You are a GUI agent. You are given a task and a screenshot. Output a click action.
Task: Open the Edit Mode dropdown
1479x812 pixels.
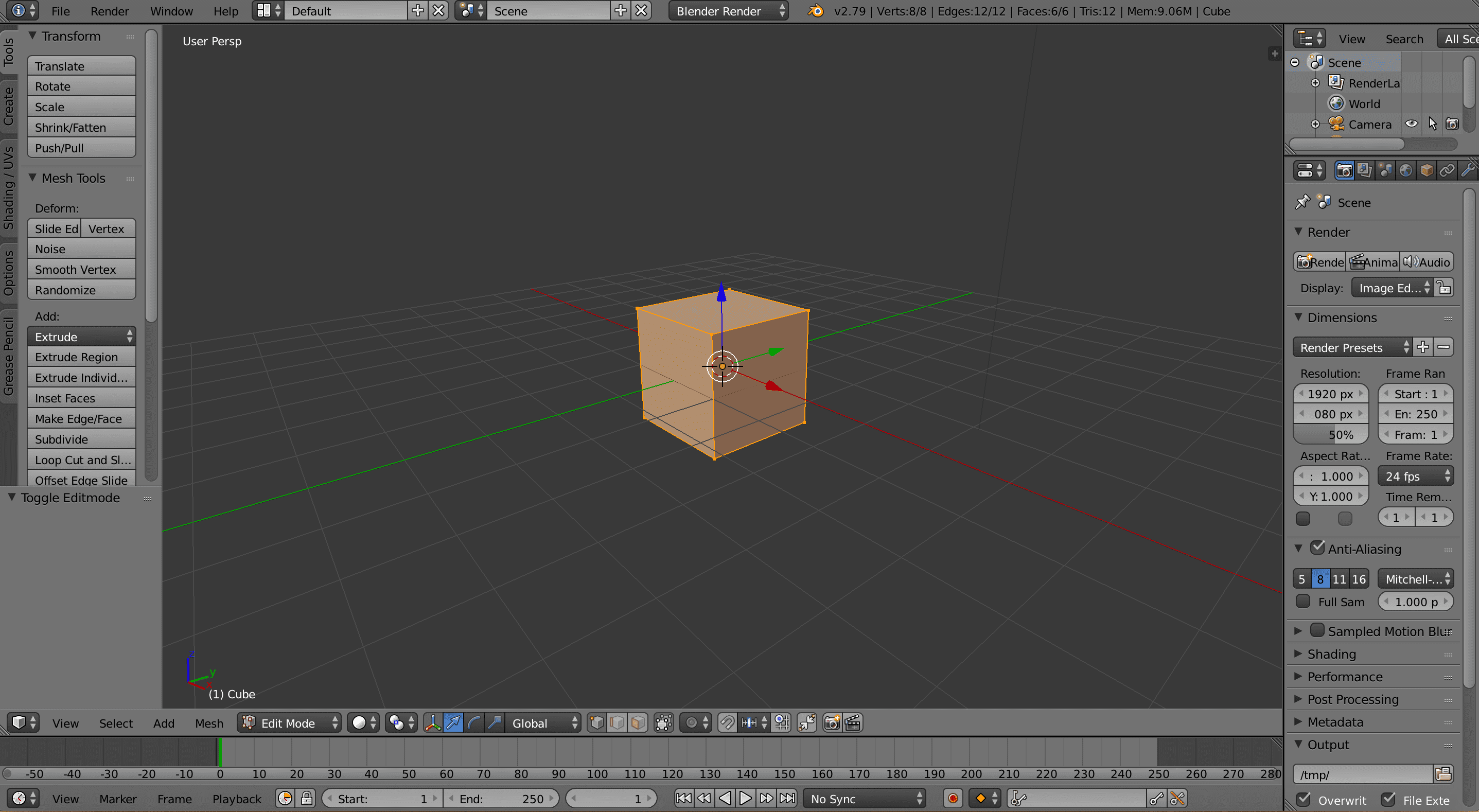pyautogui.click(x=289, y=722)
